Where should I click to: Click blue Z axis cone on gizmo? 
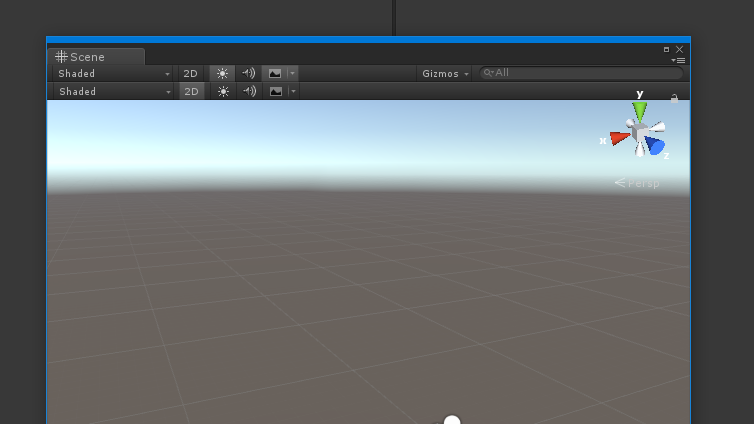point(655,145)
